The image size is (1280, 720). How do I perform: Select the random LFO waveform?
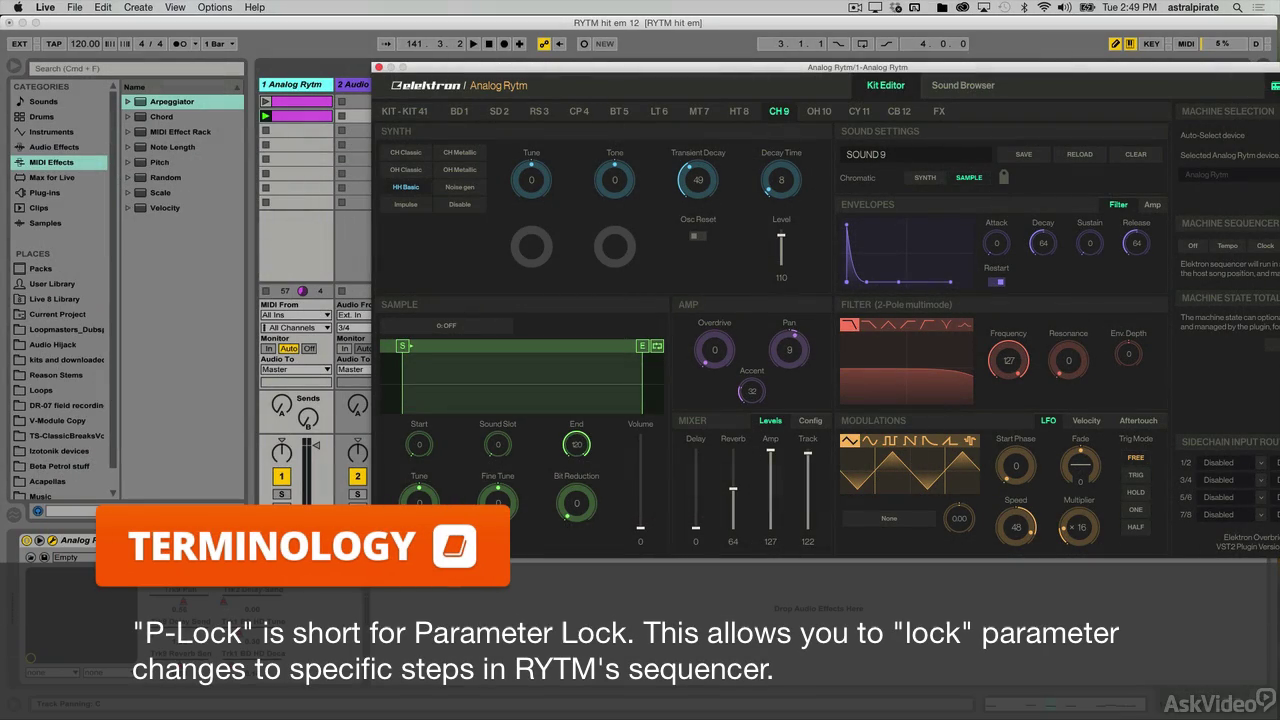point(970,441)
